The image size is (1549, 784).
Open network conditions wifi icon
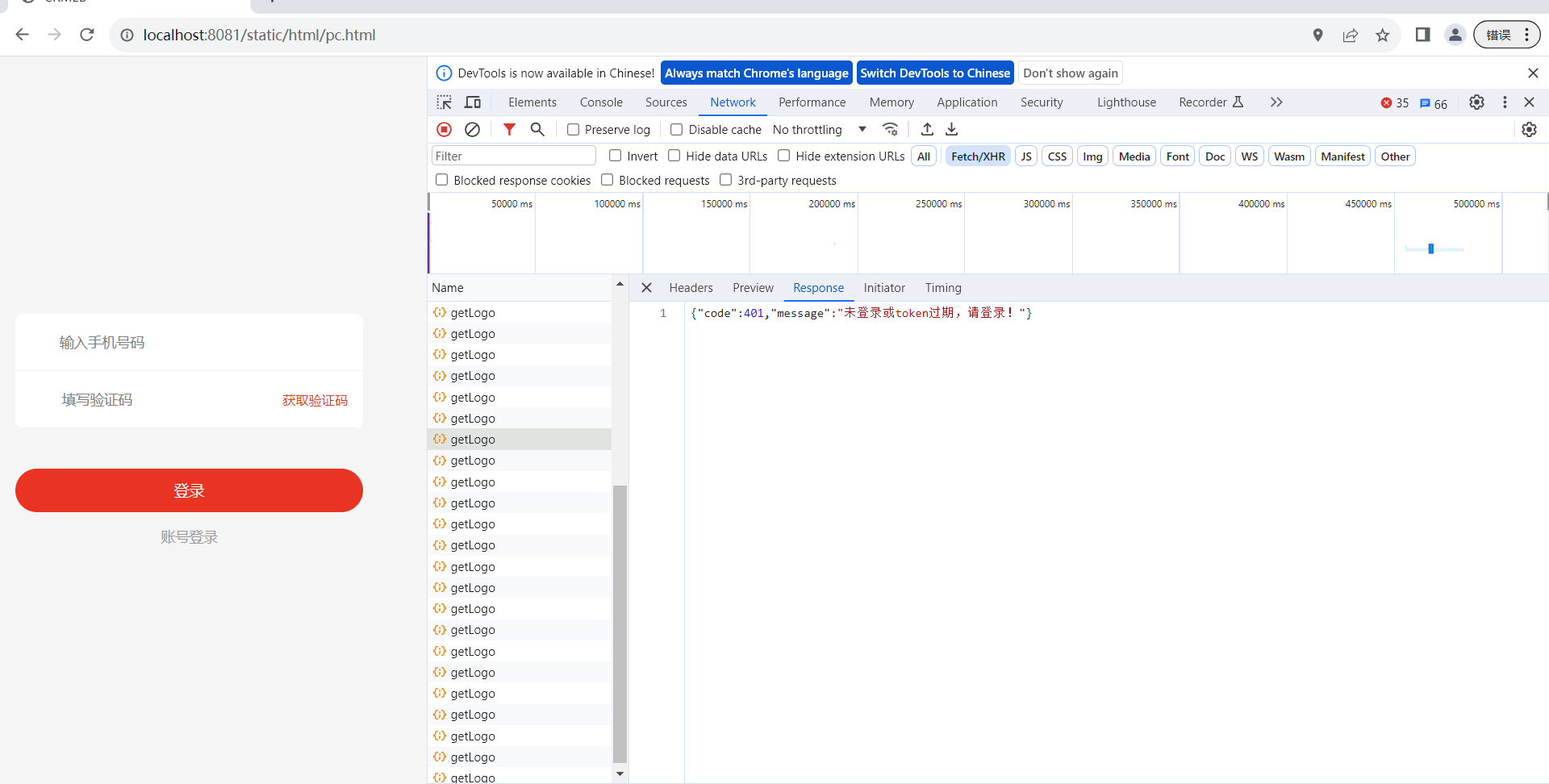[891, 129]
